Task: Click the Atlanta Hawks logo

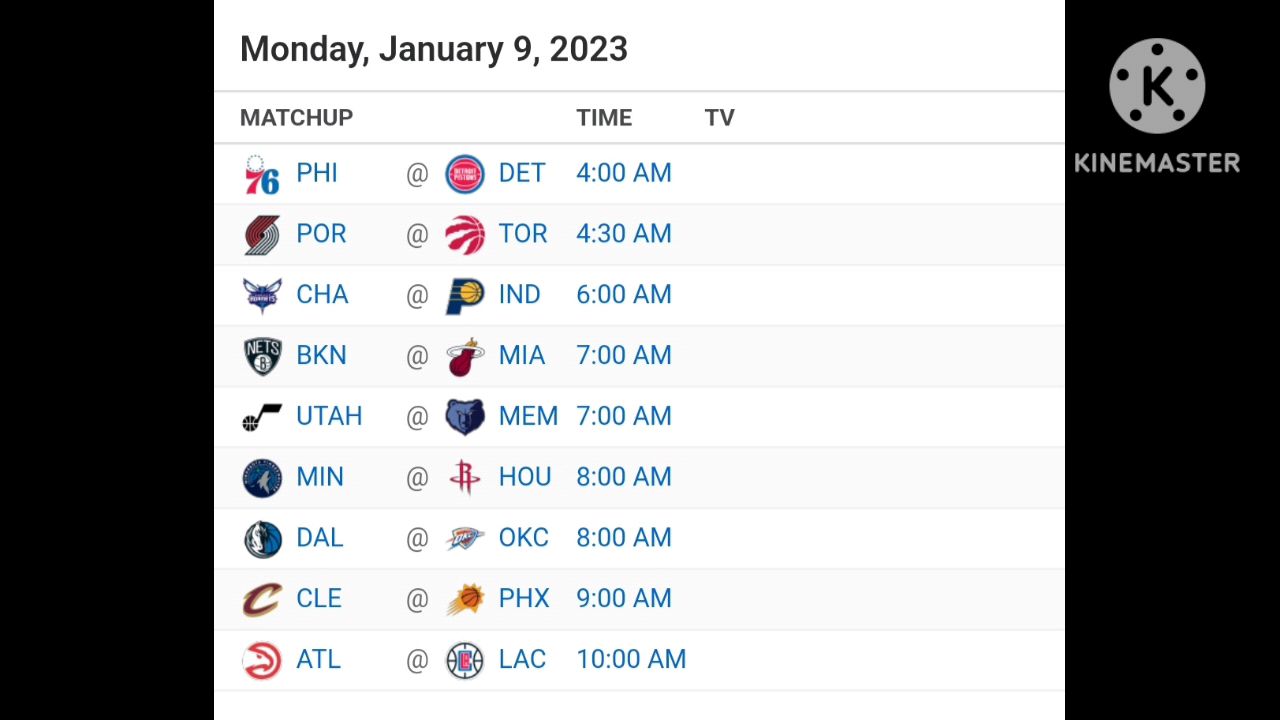Action: coord(262,660)
